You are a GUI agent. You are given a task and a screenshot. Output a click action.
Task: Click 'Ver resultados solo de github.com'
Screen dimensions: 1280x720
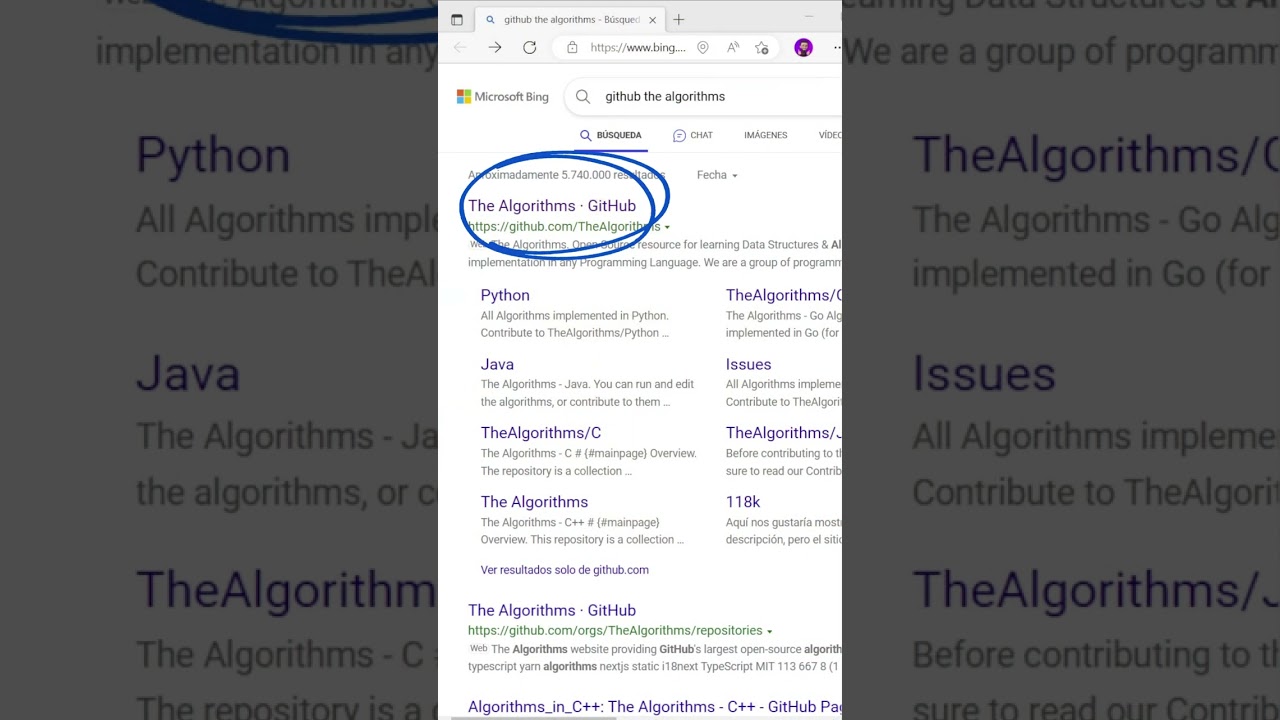565,570
